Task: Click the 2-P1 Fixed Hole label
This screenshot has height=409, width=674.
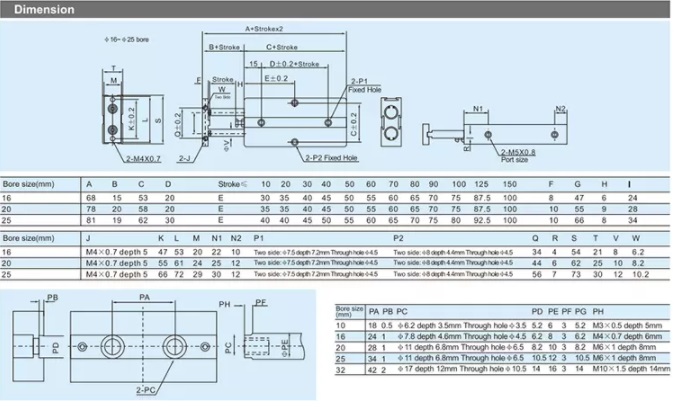Action: point(364,85)
